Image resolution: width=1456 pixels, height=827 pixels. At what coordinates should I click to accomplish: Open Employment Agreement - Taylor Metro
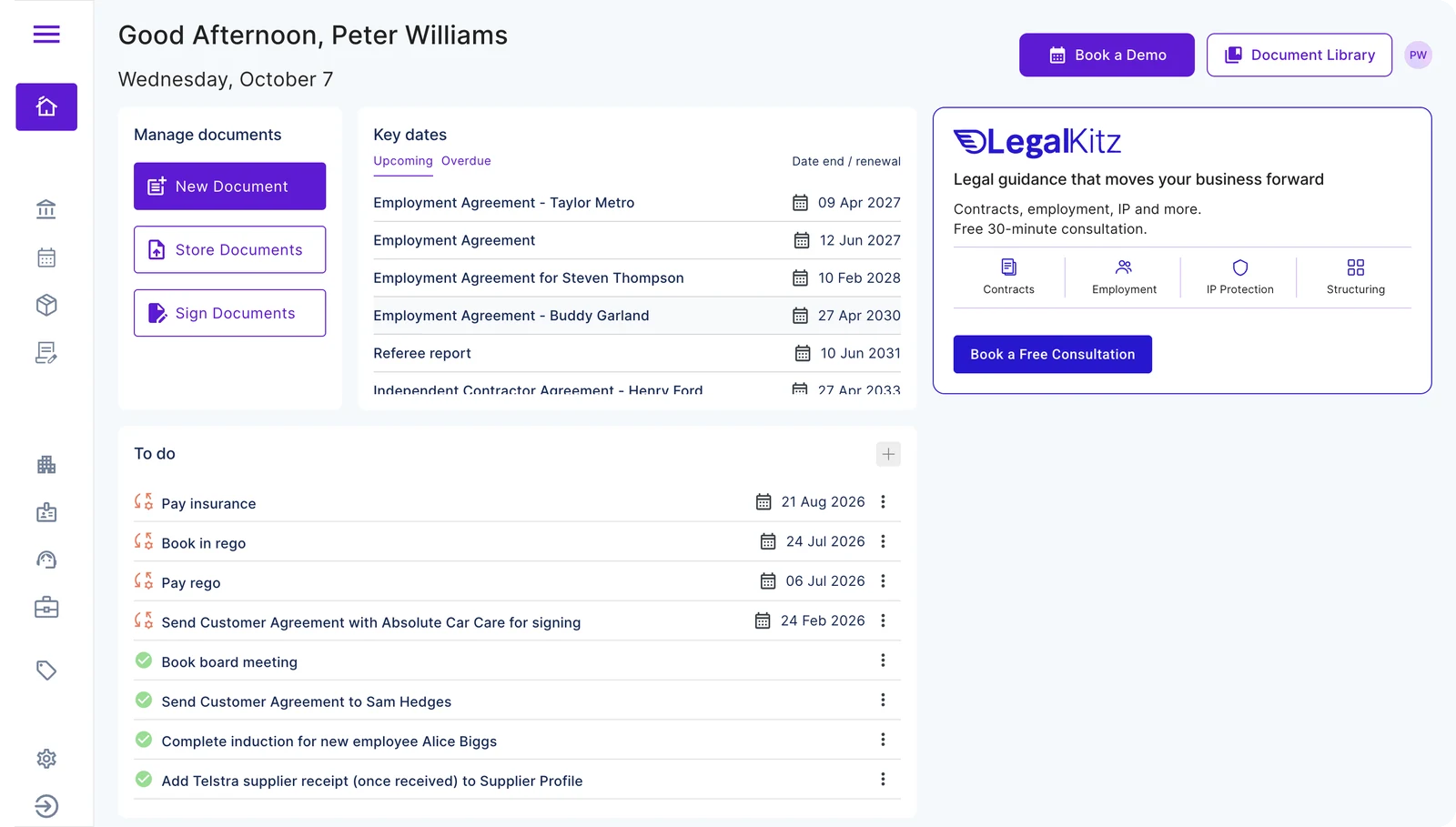504,203
